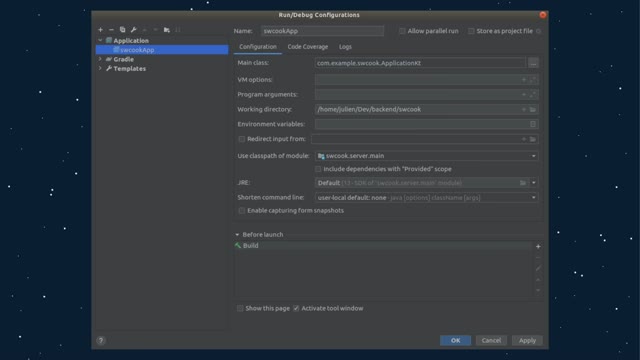Remove the Before launch task
The image size is (640, 360).
tap(538, 258)
